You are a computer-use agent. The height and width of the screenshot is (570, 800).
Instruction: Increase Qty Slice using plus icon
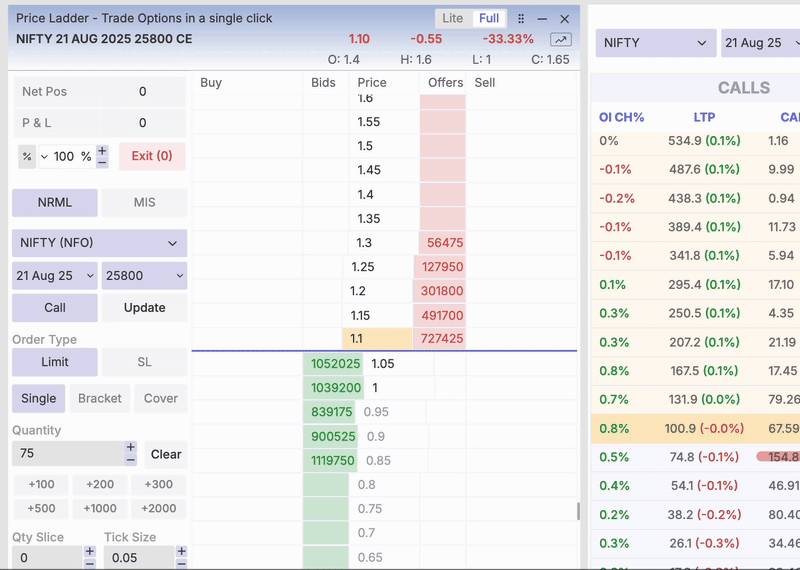point(89,551)
